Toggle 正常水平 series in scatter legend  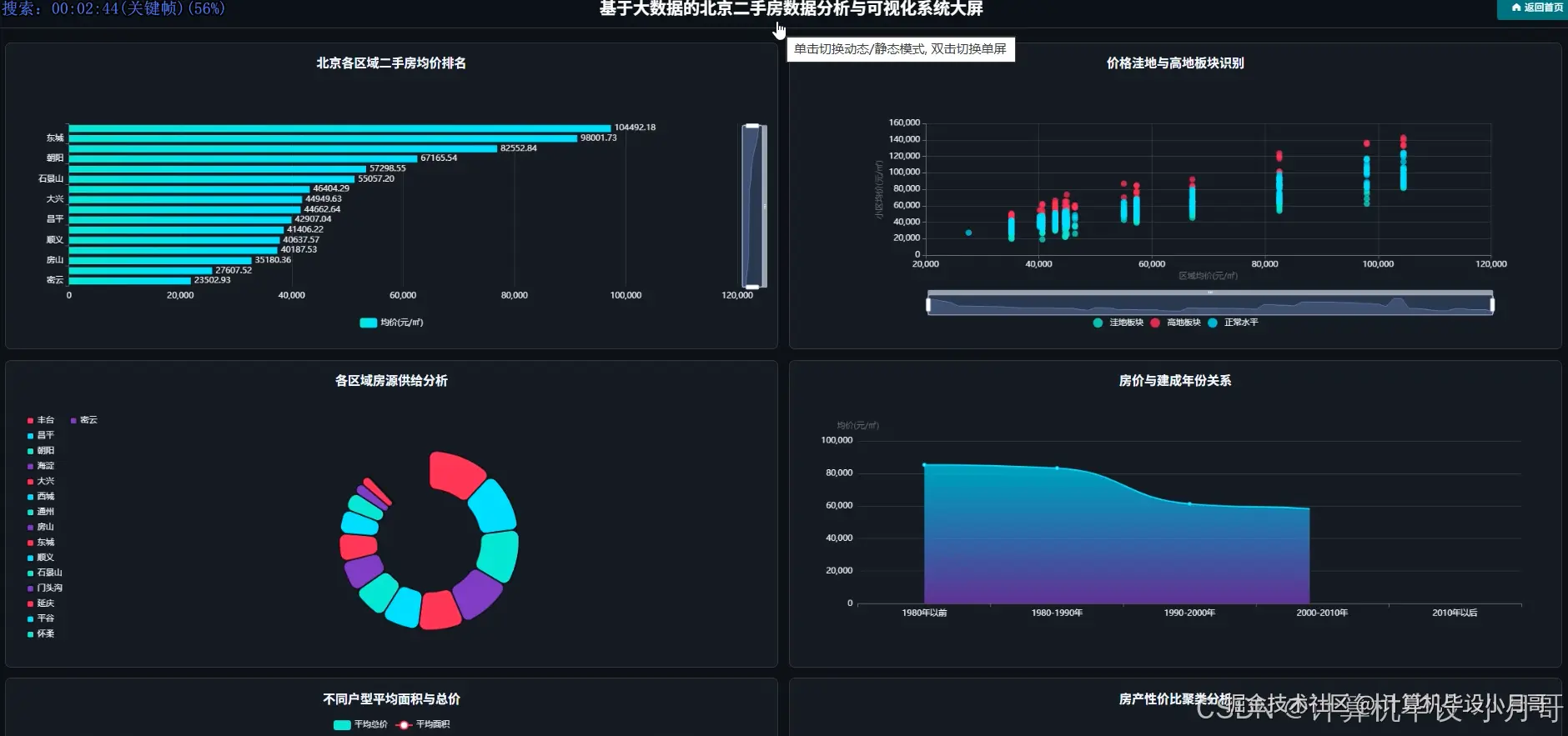[1234, 323]
